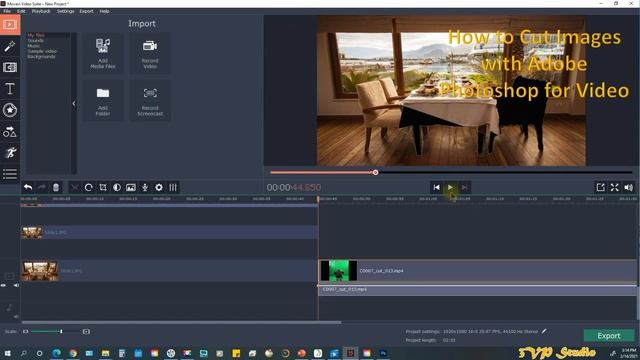Open the Transitions tab in sidebar
This screenshot has width=640, height=360.
click(10, 67)
